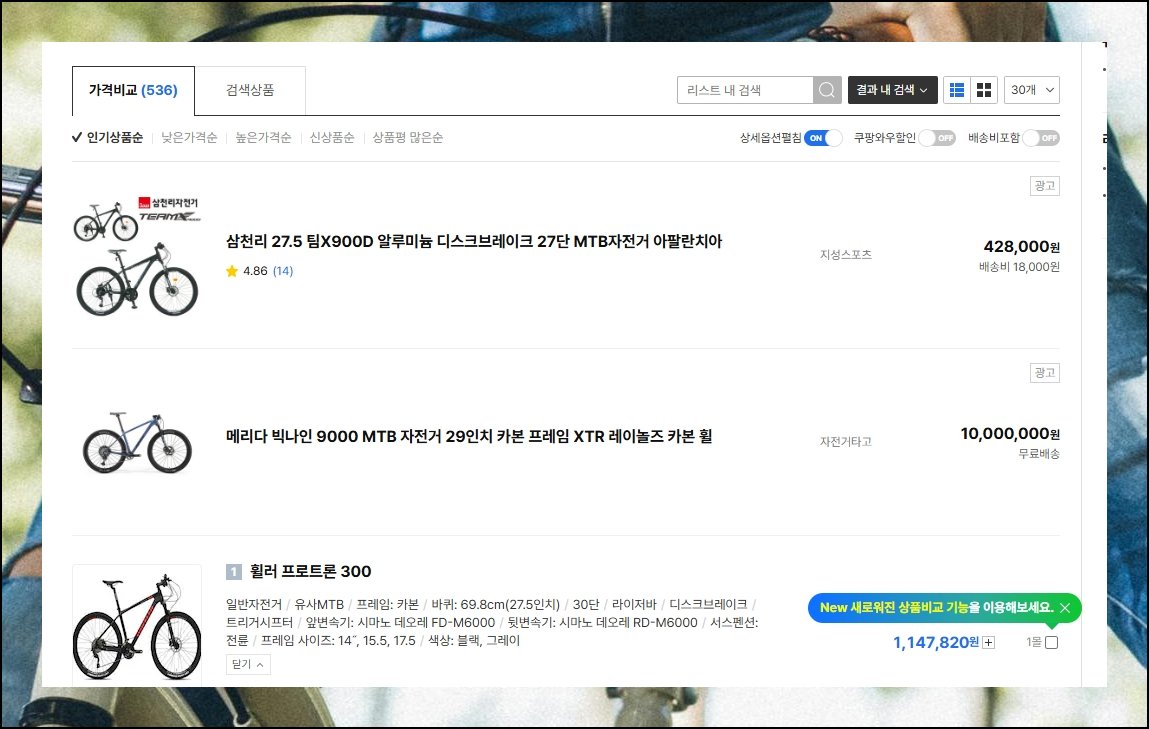
Task: Click 광고 badge on 삼천리 listing
Action: pos(1045,186)
